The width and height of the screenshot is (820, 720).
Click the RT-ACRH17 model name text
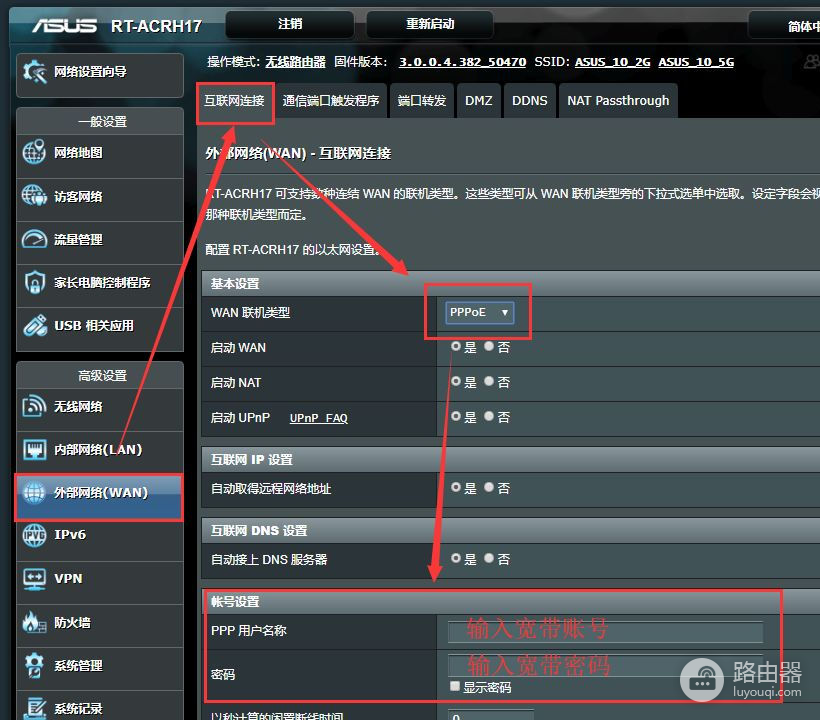[x=156, y=26]
